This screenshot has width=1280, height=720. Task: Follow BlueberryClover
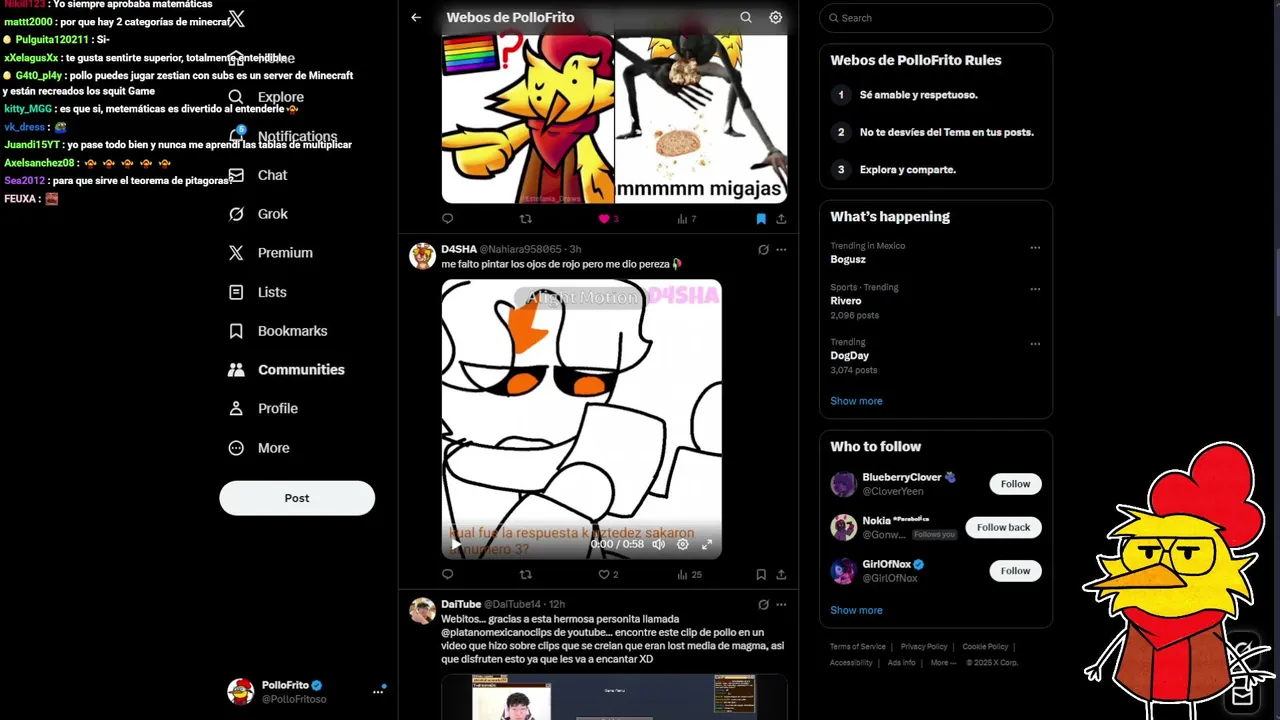[1015, 484]
